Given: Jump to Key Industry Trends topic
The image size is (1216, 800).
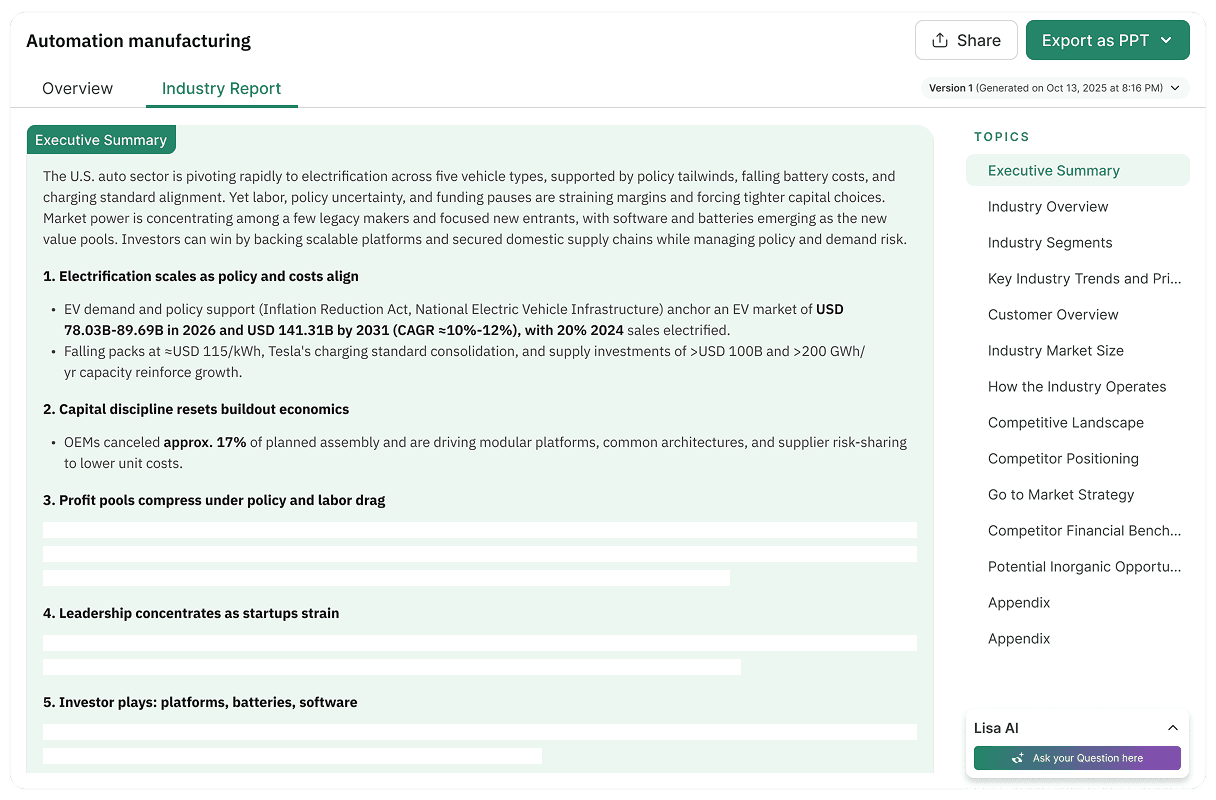Looking at the screenshot, I should [1084, 278].
